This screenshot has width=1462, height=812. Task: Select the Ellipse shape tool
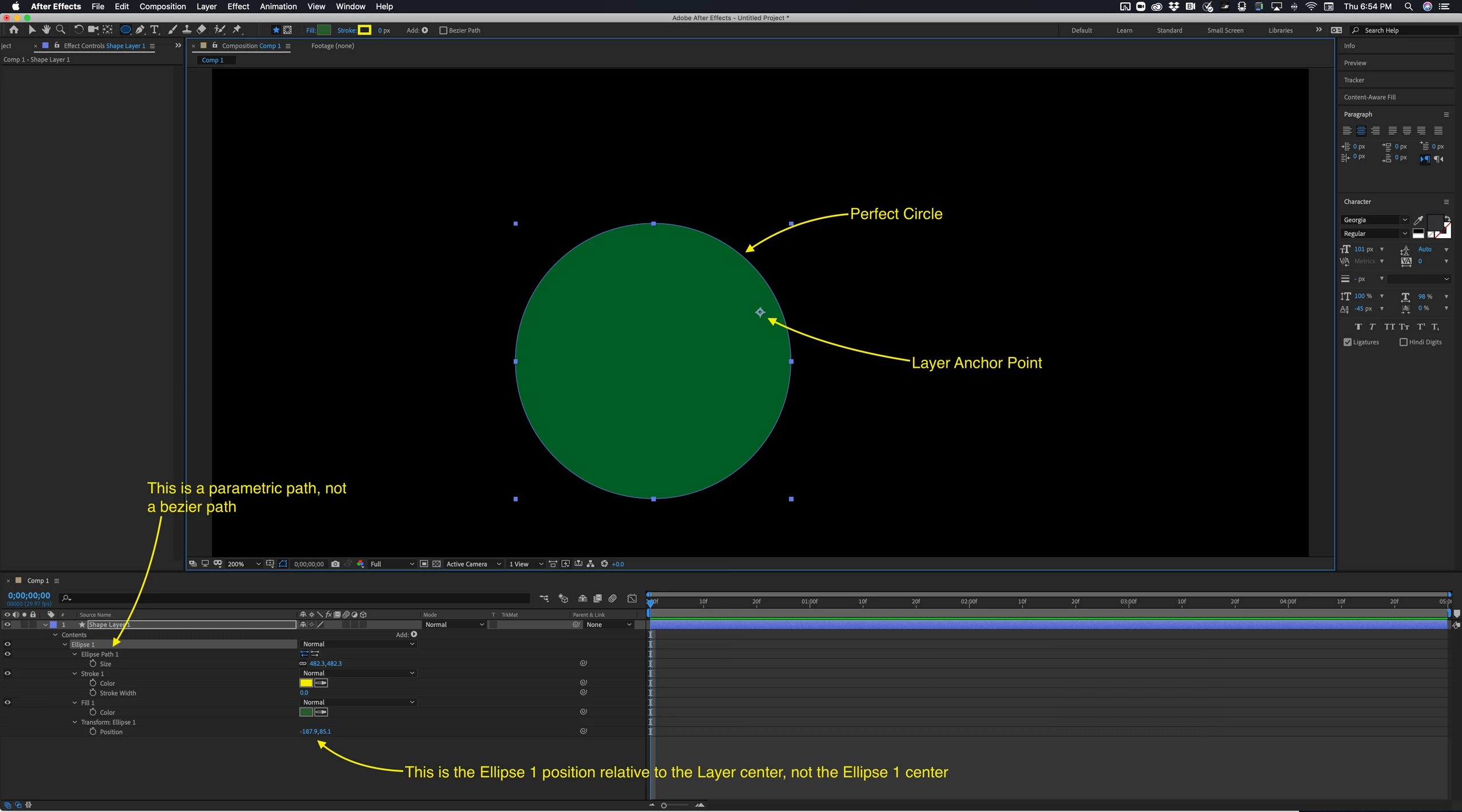coord(125,30)
